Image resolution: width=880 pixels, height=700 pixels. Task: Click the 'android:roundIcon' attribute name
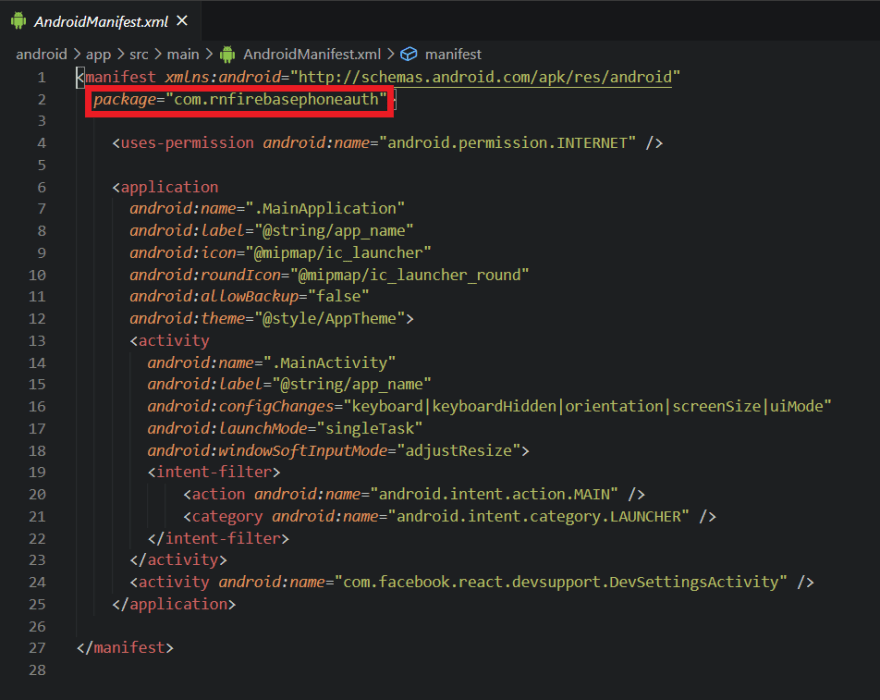[205, 275]
